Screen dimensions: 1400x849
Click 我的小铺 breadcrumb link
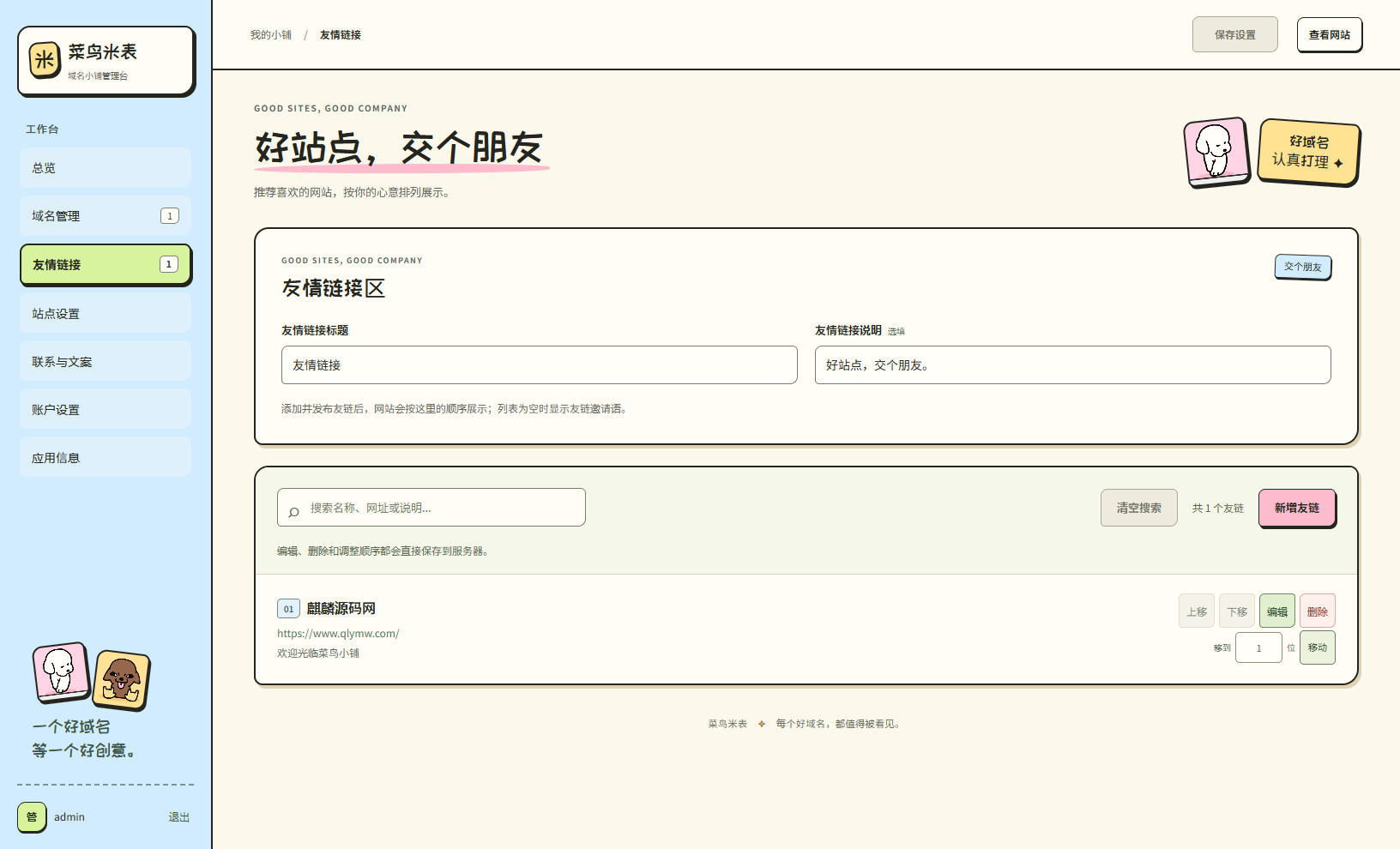271,35
